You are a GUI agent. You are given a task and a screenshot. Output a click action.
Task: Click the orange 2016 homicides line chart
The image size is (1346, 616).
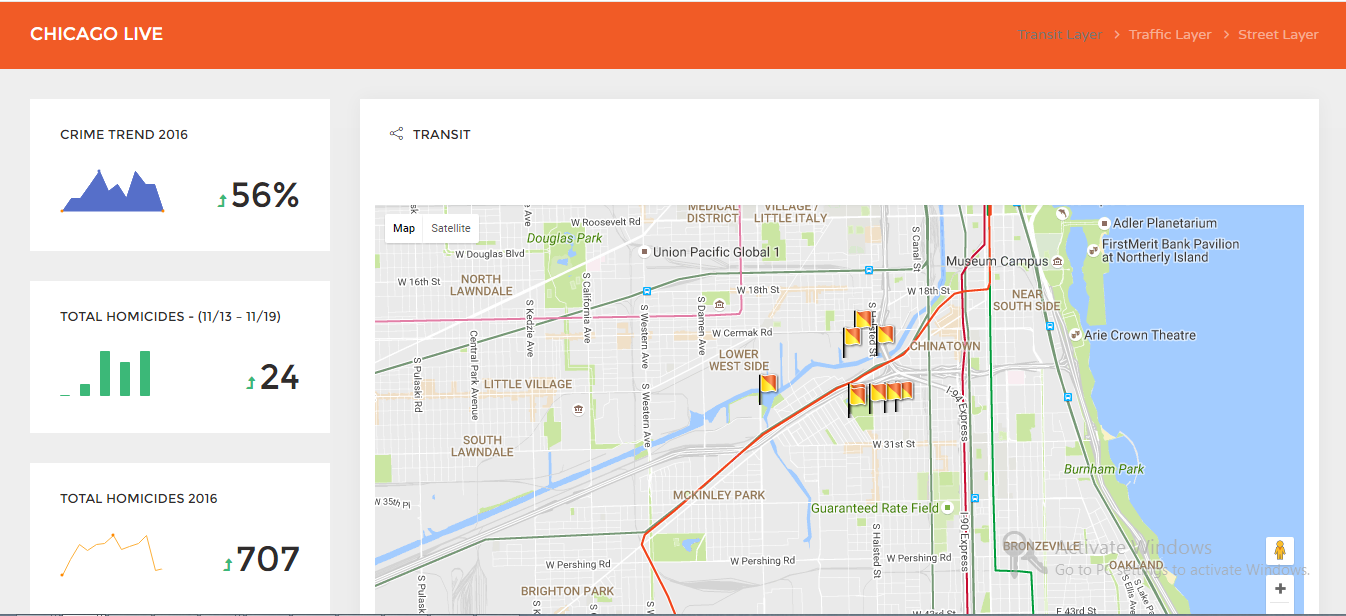click(x=112, y=554)
